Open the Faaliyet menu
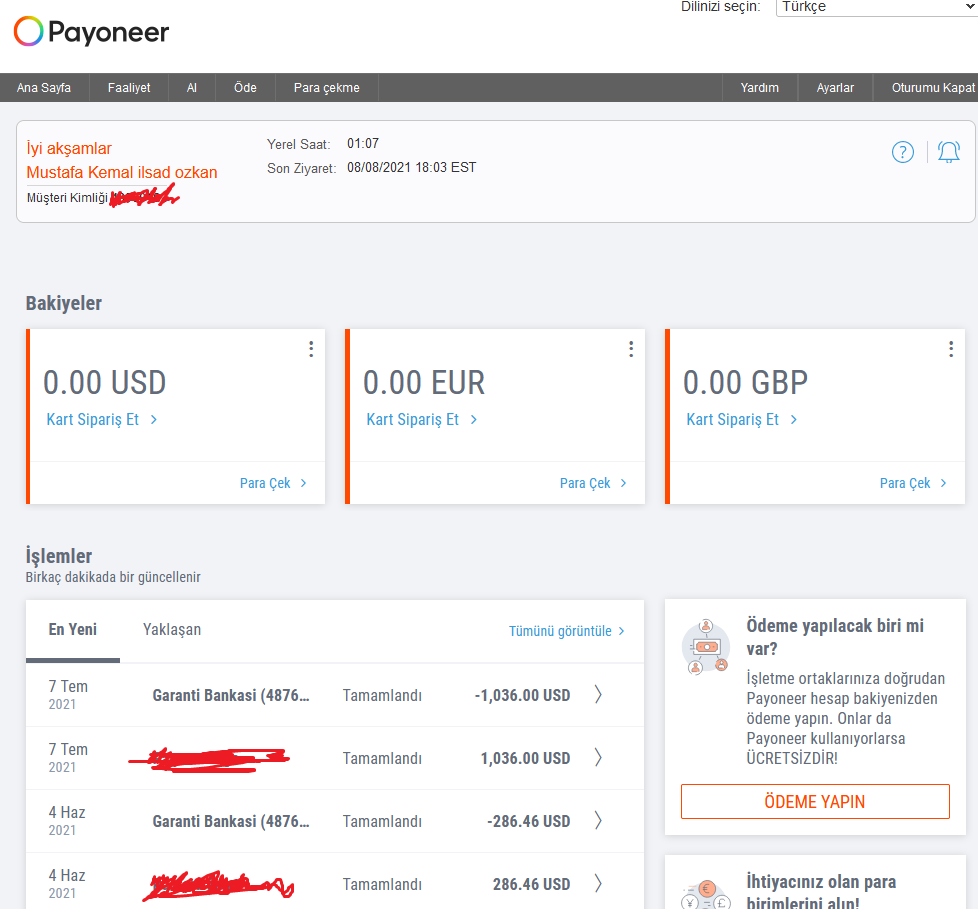 pos(129,88)
